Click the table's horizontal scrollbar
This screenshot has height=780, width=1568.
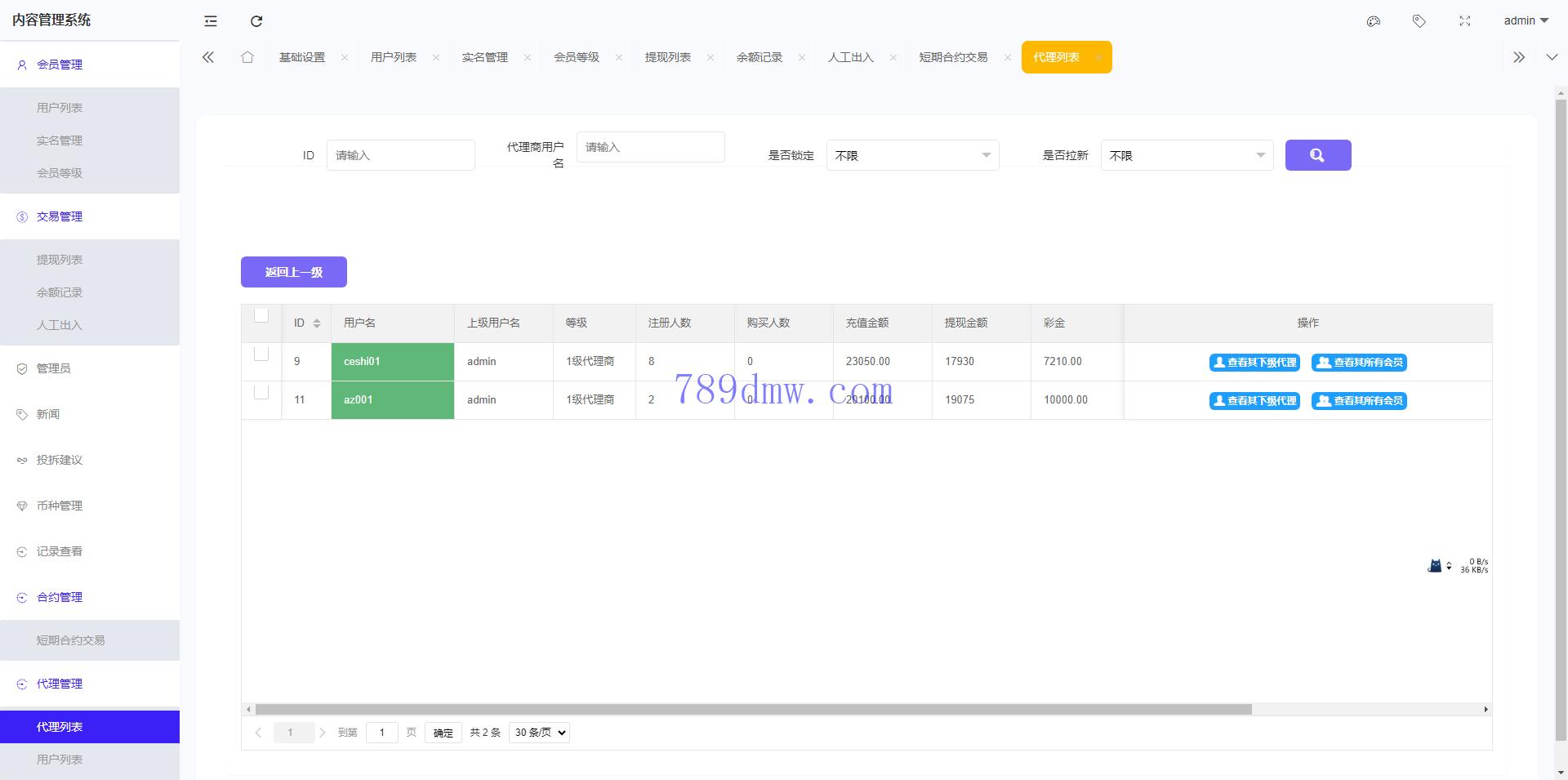coord(753,710)
